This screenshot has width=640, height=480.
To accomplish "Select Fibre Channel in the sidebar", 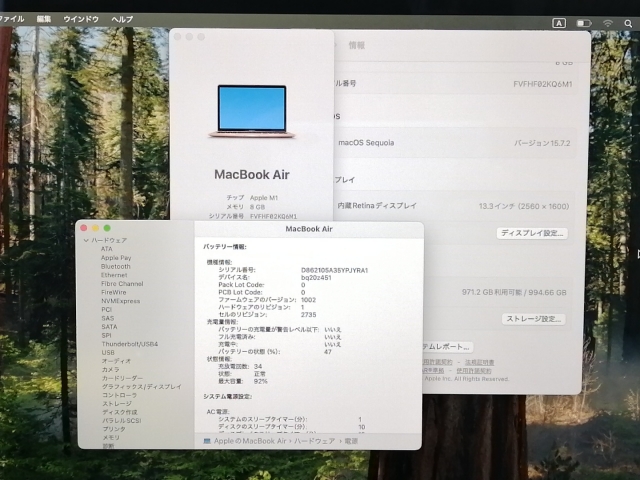I will 122,283.
